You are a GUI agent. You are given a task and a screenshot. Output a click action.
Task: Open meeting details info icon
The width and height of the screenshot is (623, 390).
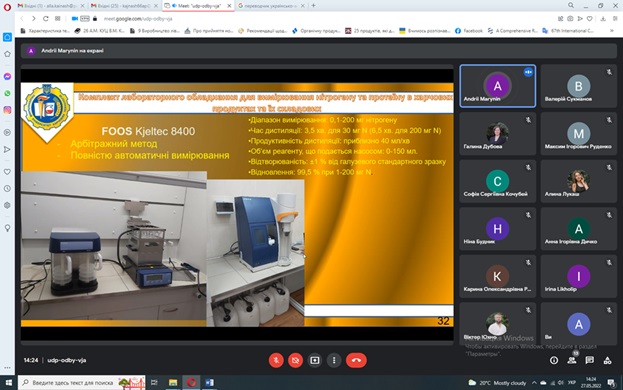[x=554, y=360]
